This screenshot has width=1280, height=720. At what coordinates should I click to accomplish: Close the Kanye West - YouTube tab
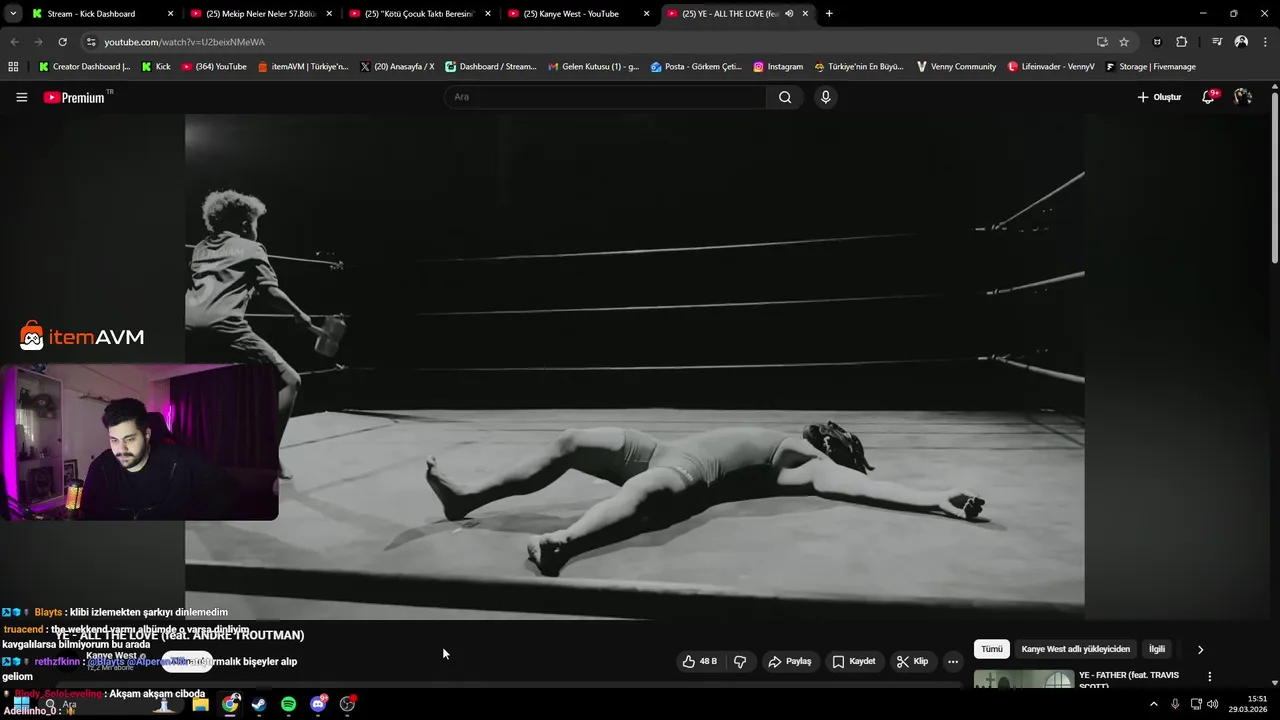pos(646,14)
